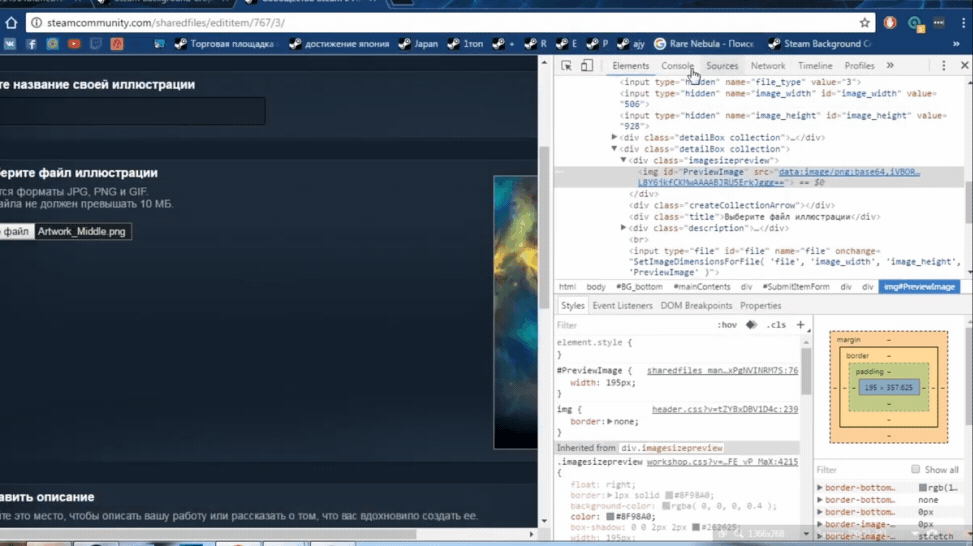Open the sharedfiles stylesheet source link

pyautogui.click(x=722, y=370)
